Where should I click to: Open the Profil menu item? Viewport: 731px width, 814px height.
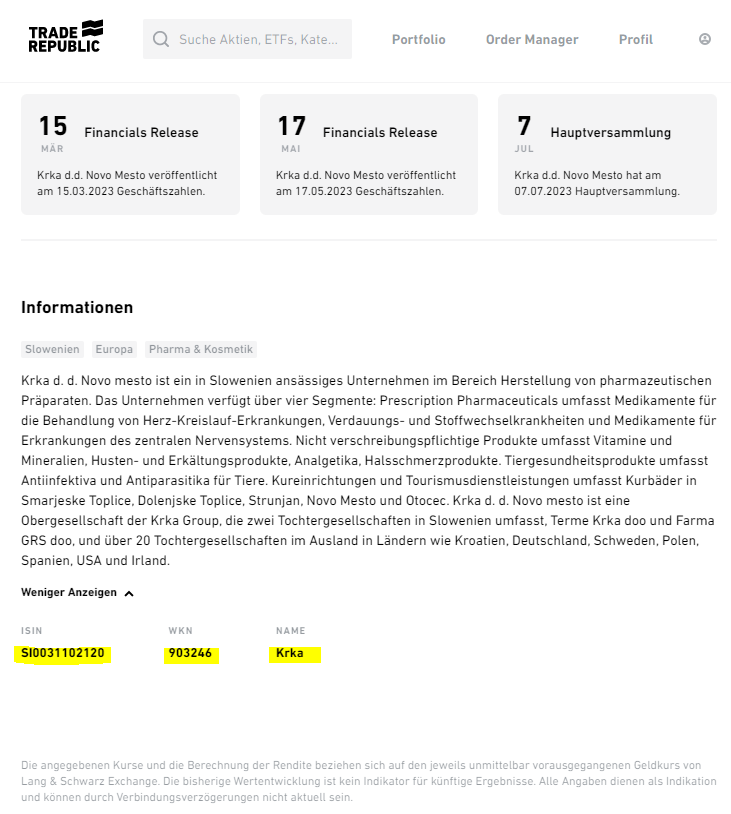tap(636, 40)
